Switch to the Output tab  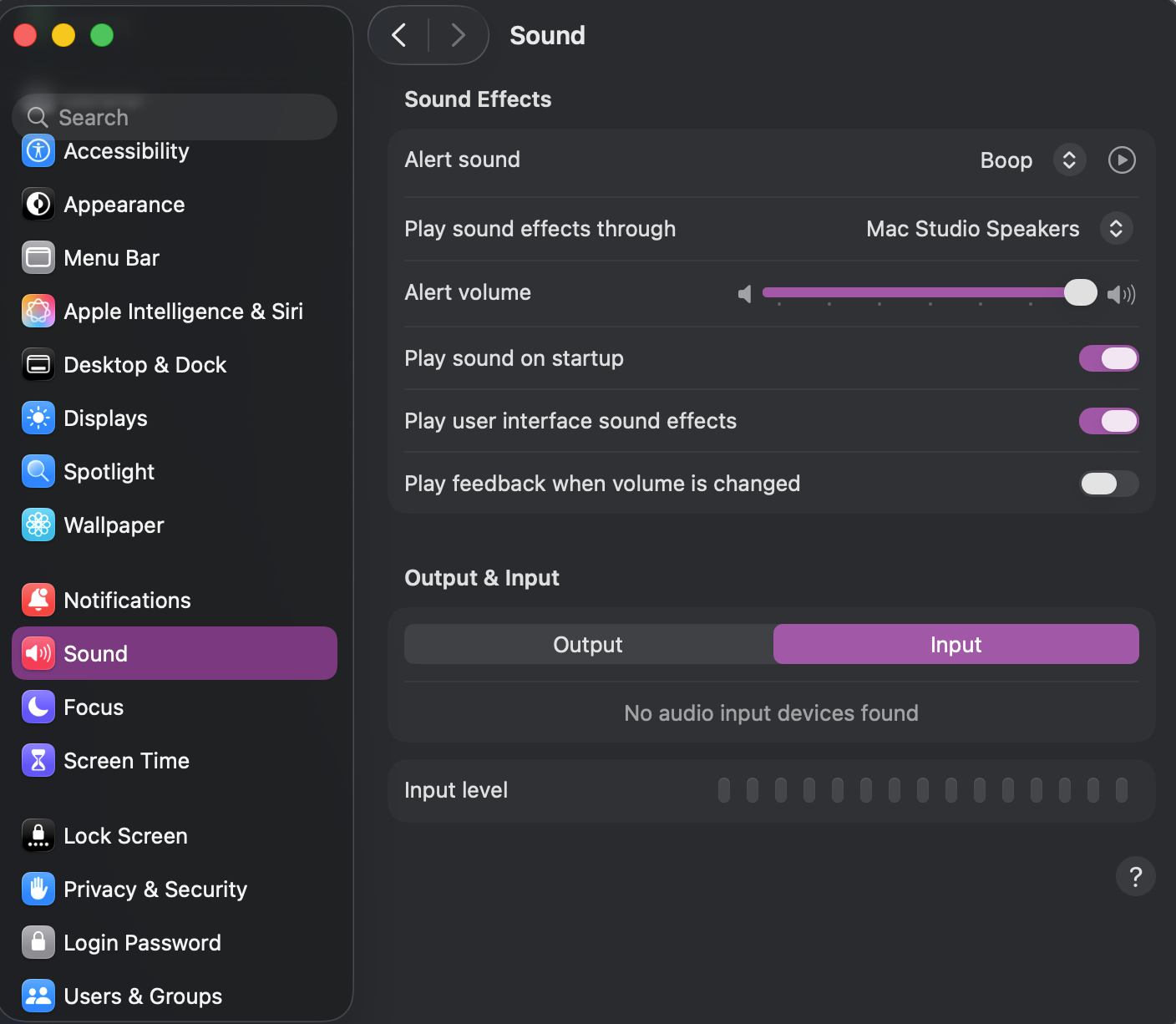(588, 645)
